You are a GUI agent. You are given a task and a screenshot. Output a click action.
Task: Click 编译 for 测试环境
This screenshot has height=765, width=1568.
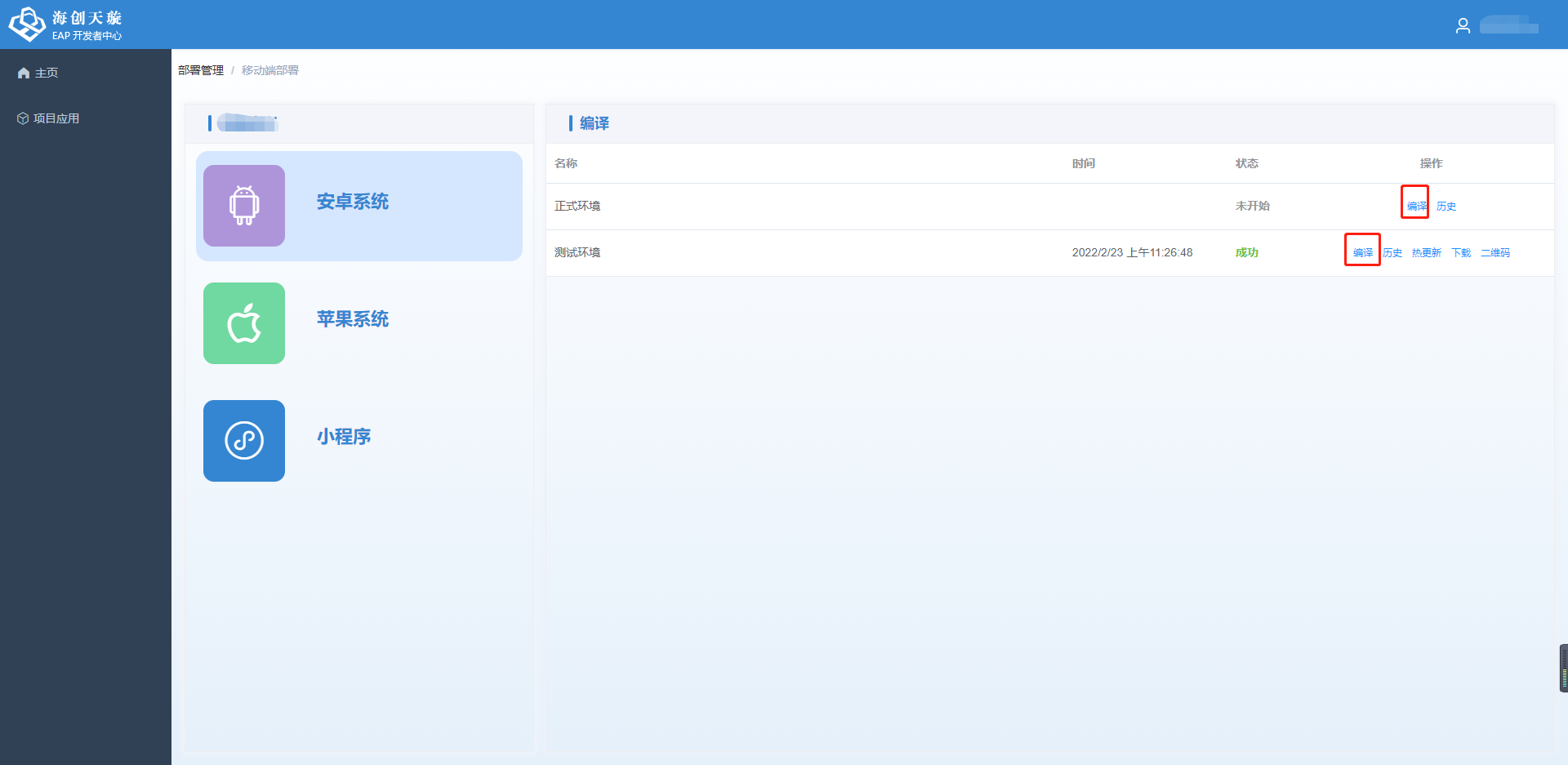(1362, 253)
